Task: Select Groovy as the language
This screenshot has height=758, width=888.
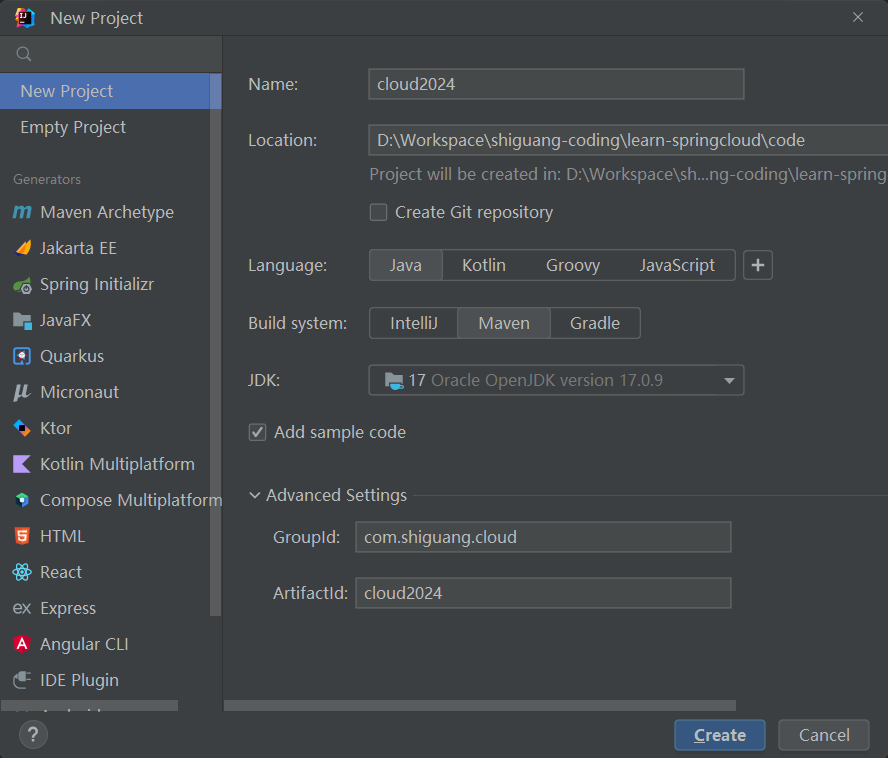Action: [x=573, y=265]
